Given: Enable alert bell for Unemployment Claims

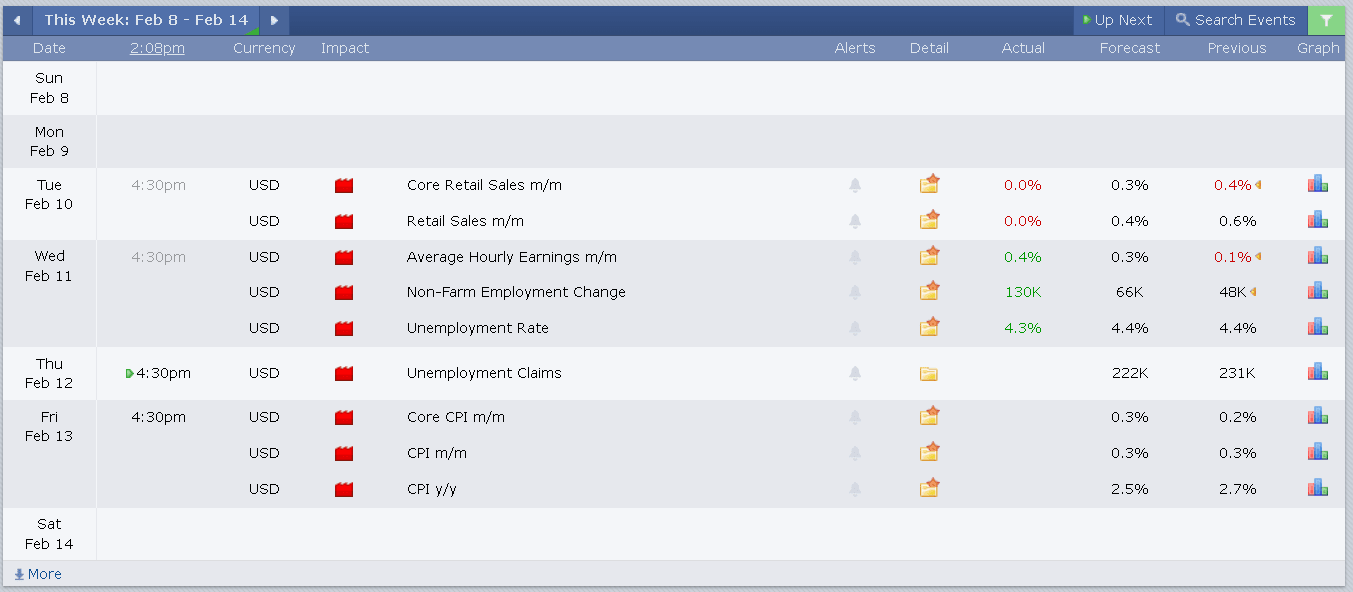Looking at the screenshot, I should tap(855, 373).
